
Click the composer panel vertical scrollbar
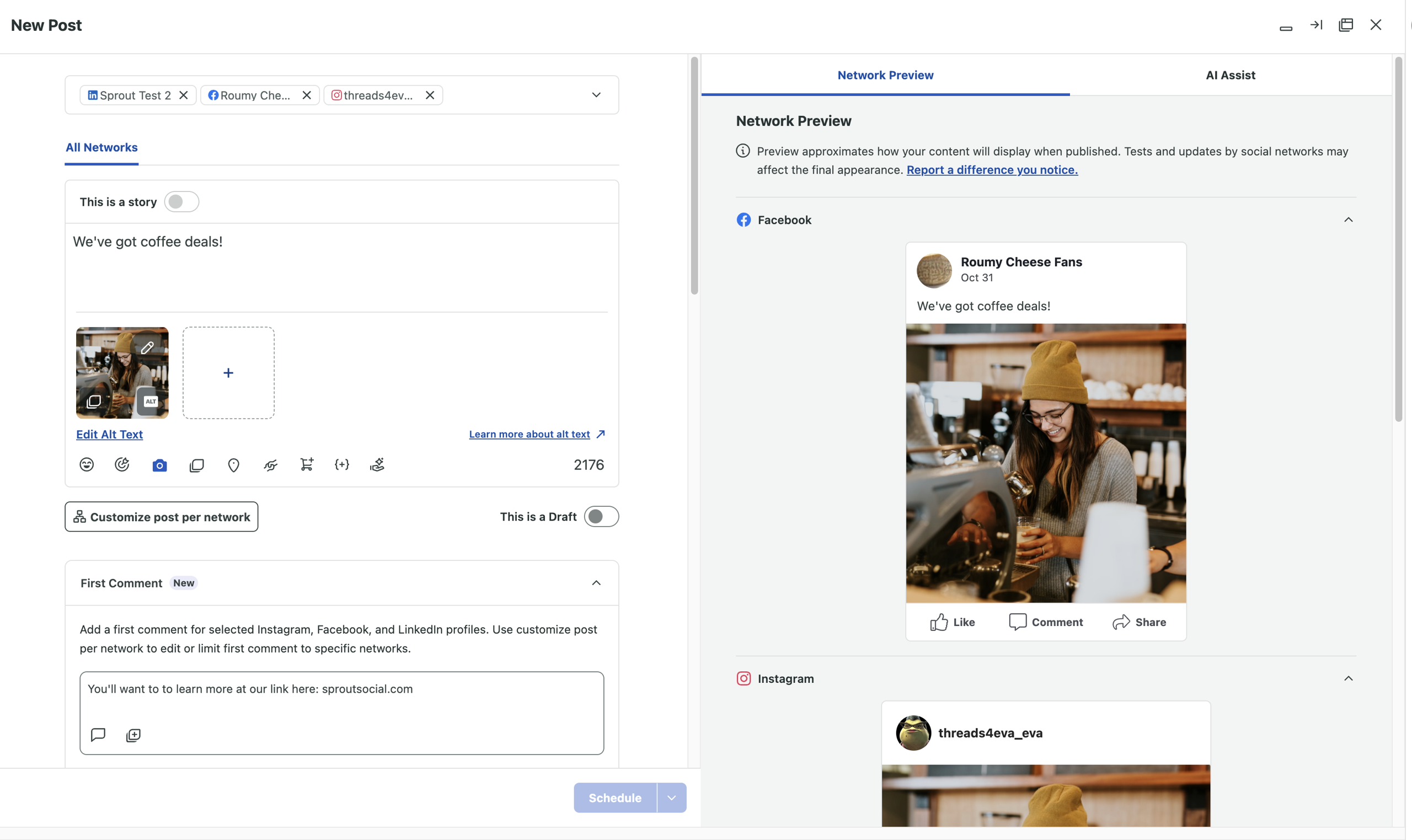click(x=694, y=175)
